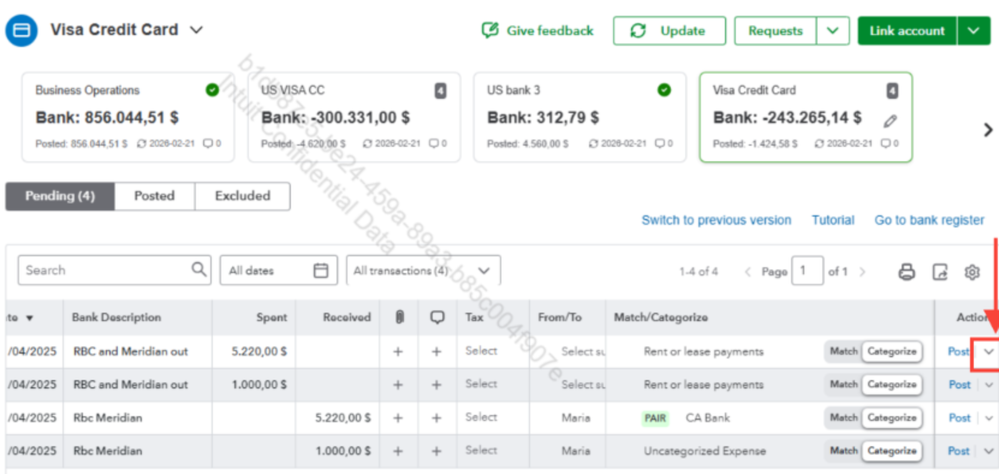Sort by Received column header
This screenshot has width=999, height=474.
tap(347, 317)
